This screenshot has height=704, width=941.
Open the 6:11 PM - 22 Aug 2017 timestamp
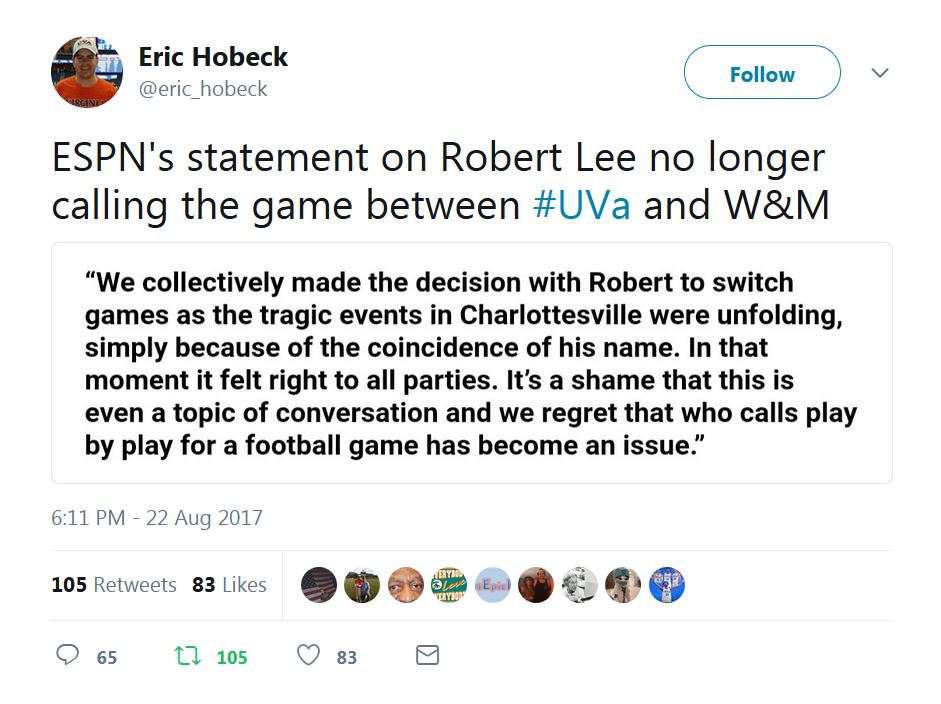(x=157, y=517)
